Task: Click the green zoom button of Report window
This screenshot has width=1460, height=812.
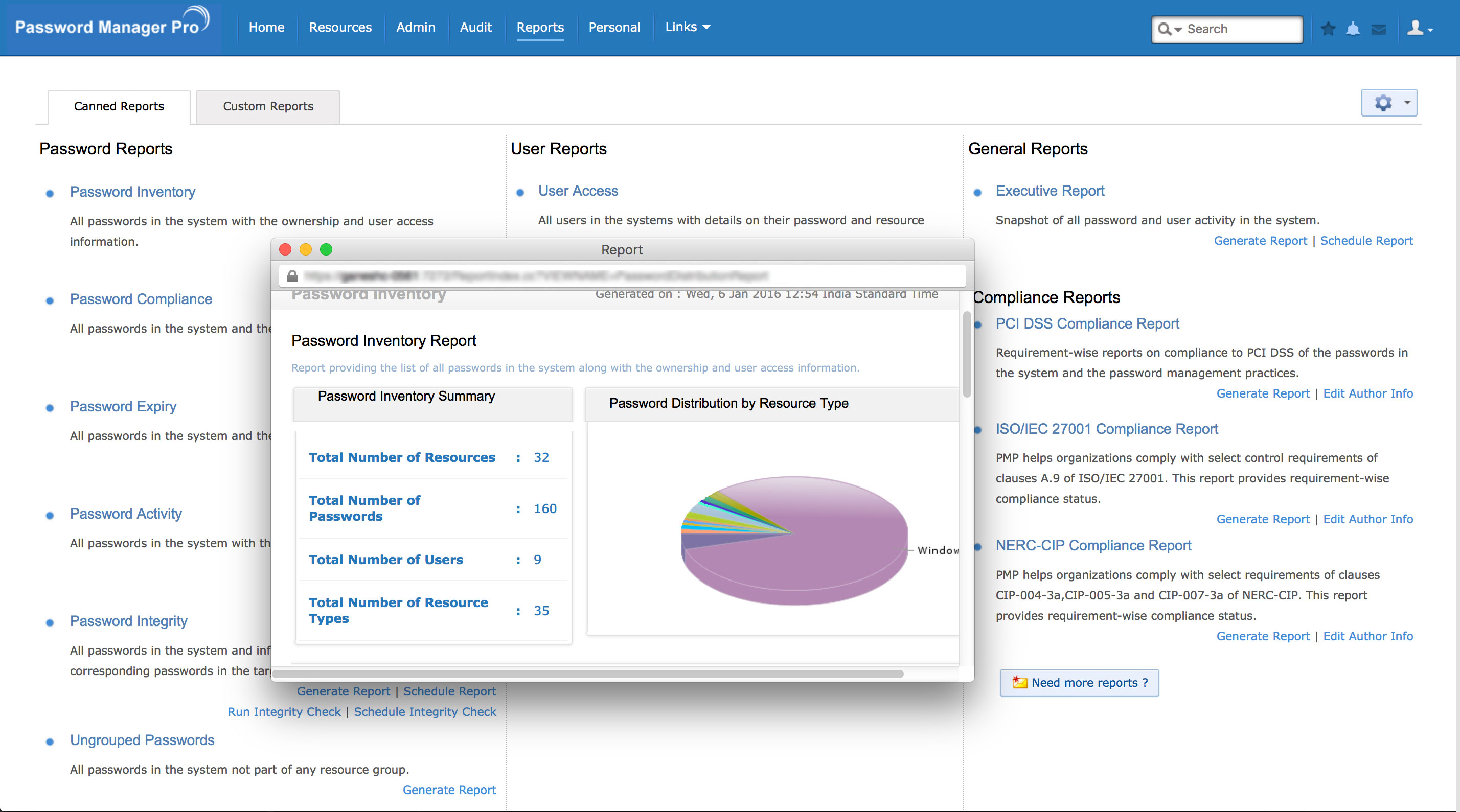Action: point(326,249)
